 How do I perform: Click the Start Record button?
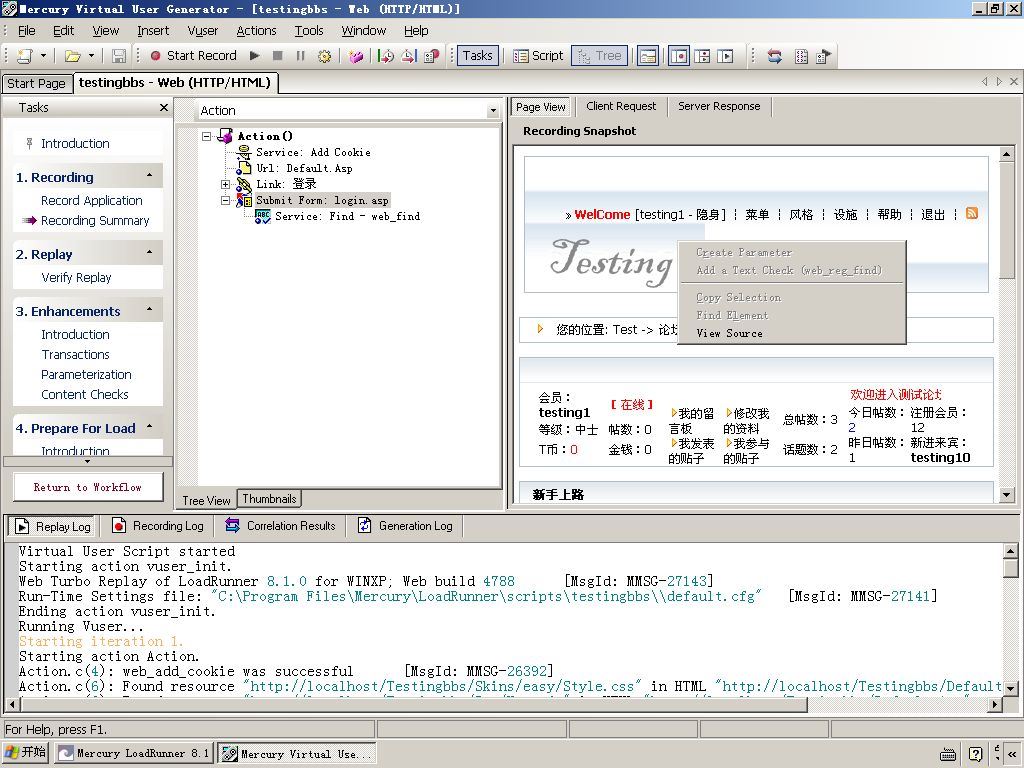pos(193,56)
